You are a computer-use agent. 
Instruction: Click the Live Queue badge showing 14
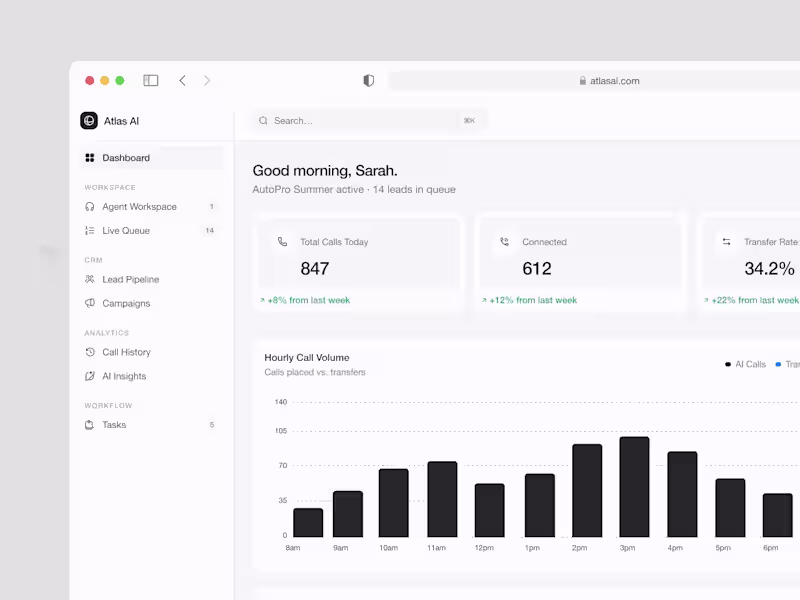pos(210,231)
